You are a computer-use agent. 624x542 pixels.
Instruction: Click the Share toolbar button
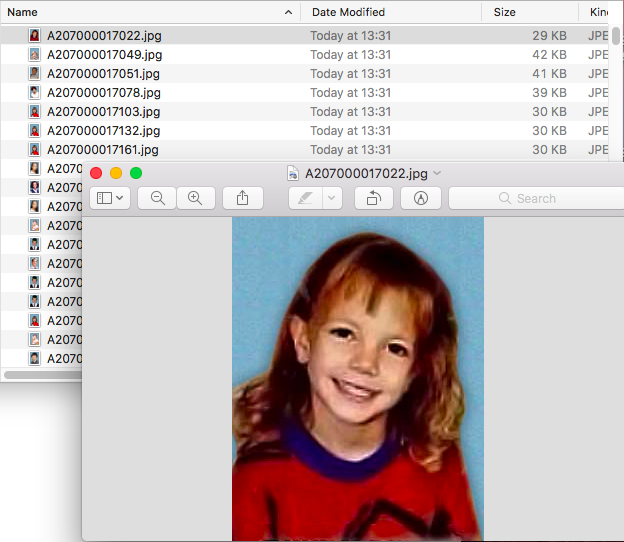(x=242, y=198)
